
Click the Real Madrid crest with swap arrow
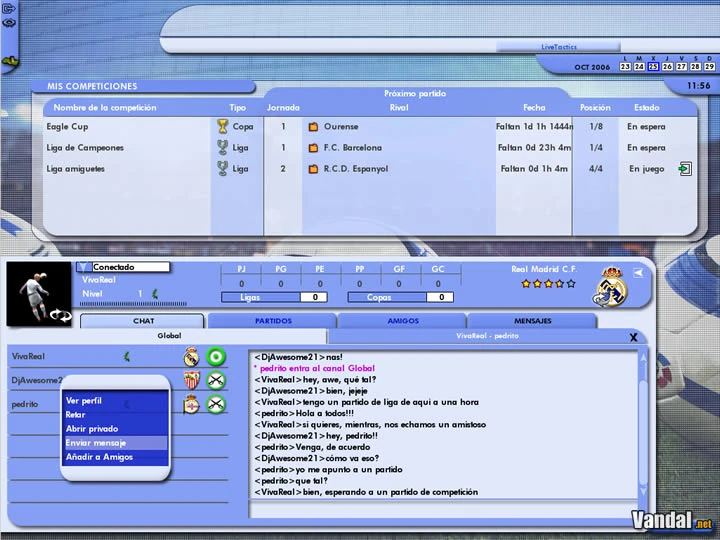point(611,287)
